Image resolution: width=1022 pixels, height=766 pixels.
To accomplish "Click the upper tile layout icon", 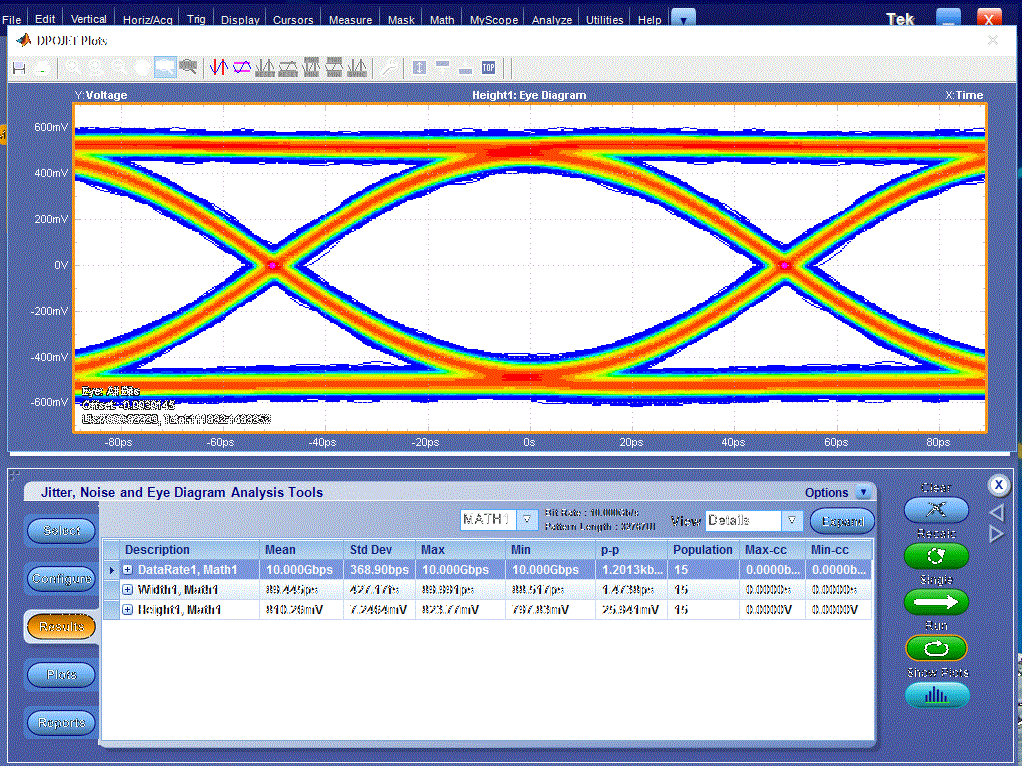I will point(443,64).
